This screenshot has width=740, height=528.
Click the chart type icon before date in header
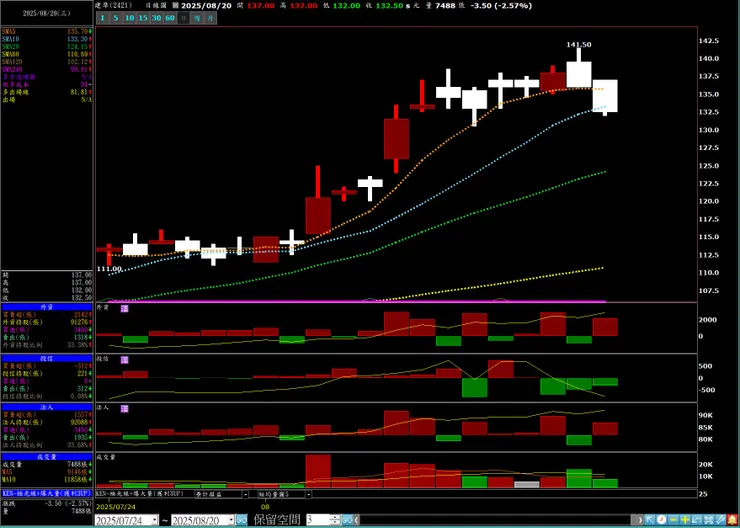pos(176,6)
